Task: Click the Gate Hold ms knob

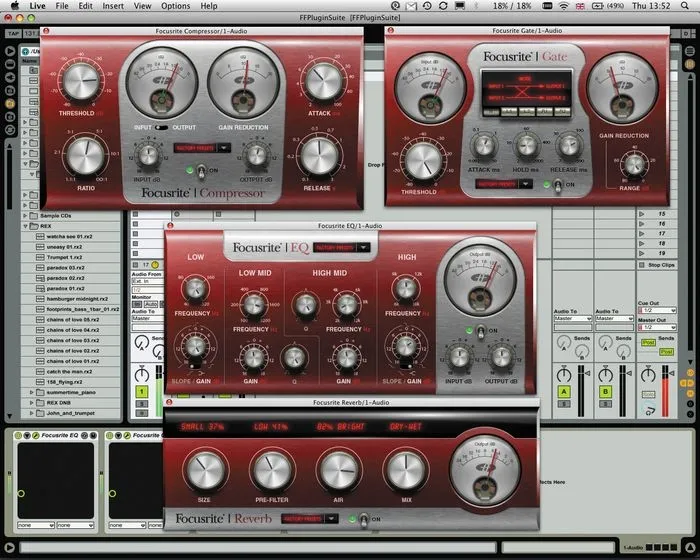Action: pyautogui.click(x=526, y=146)
